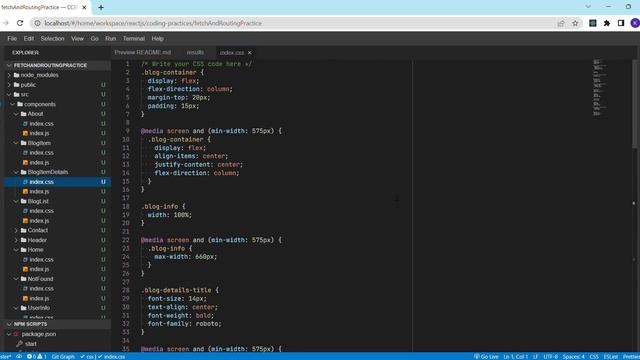The width and height of the screenshot is (640, 360).
Task: Click the package.json icon in NPM Scripts
Action: click(x=16, y=334)
